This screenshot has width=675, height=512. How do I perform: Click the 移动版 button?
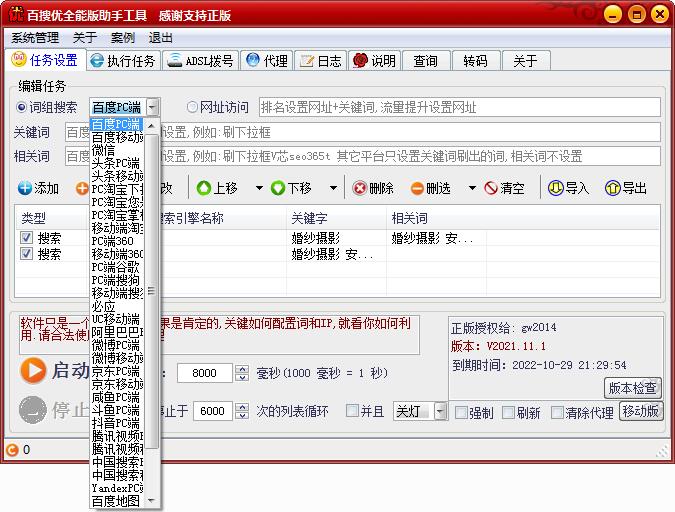641,411
